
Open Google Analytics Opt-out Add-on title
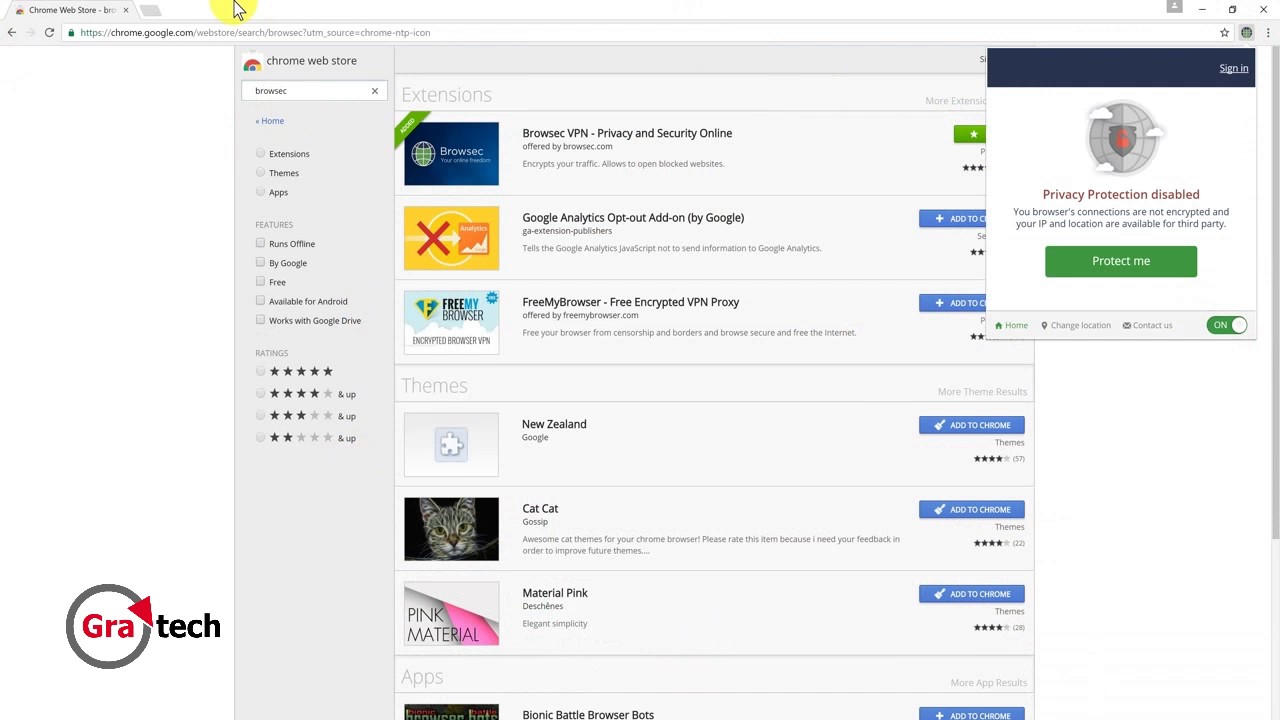click(x=633, y=217)
